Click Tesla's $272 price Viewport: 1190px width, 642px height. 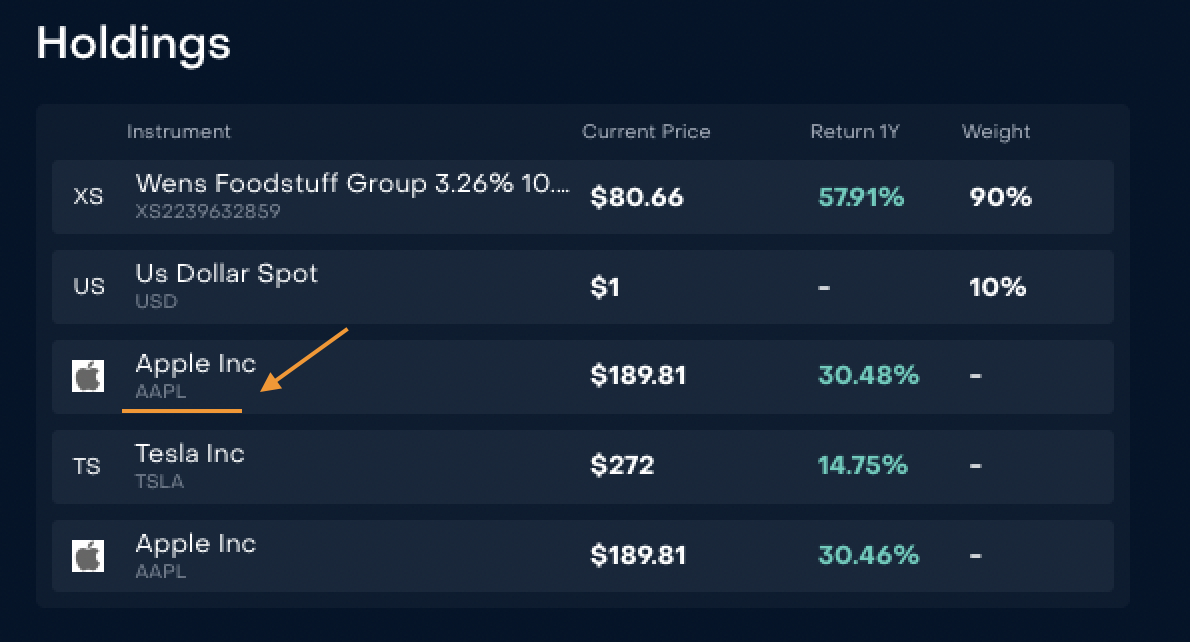(622, 467)
